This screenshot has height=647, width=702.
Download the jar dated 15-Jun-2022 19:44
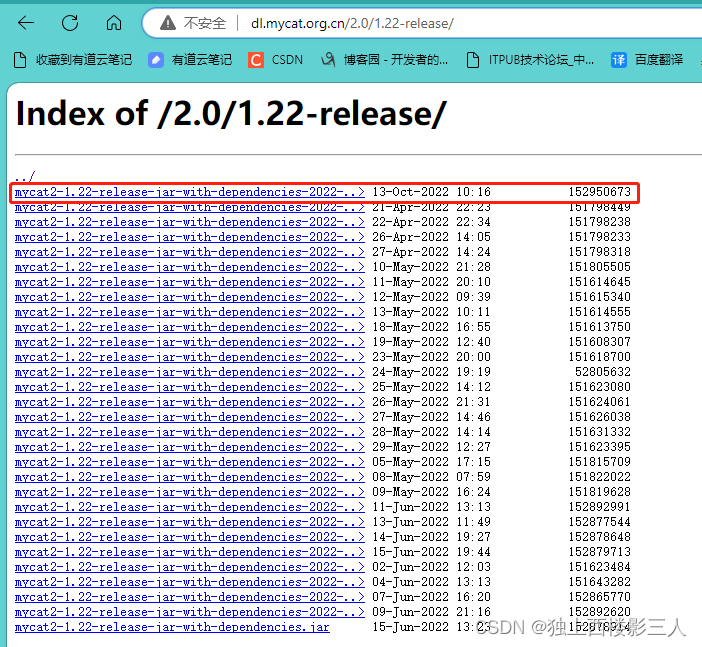[x=189, y=552]
